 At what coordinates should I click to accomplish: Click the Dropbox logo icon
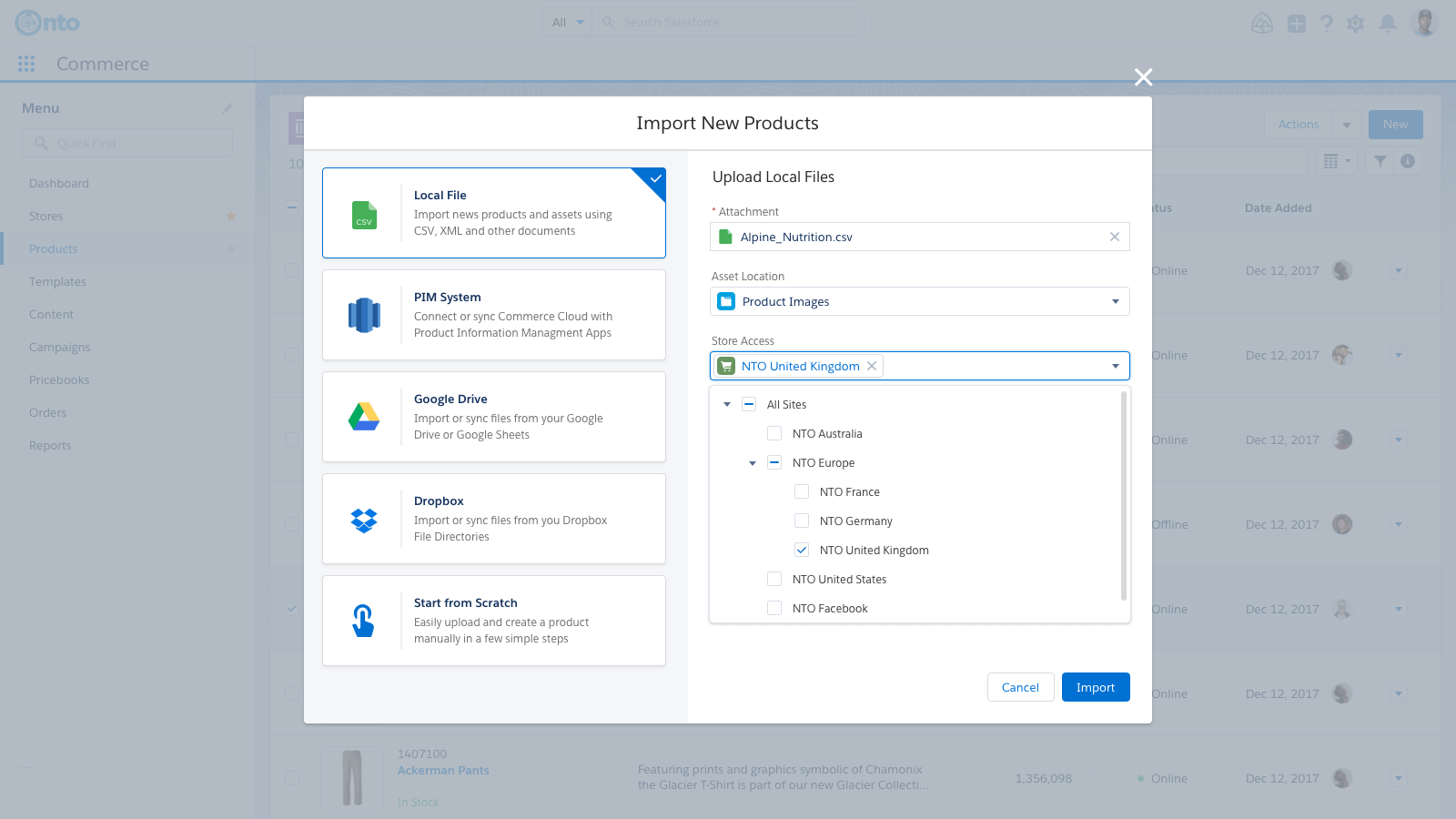pos(364,520)
